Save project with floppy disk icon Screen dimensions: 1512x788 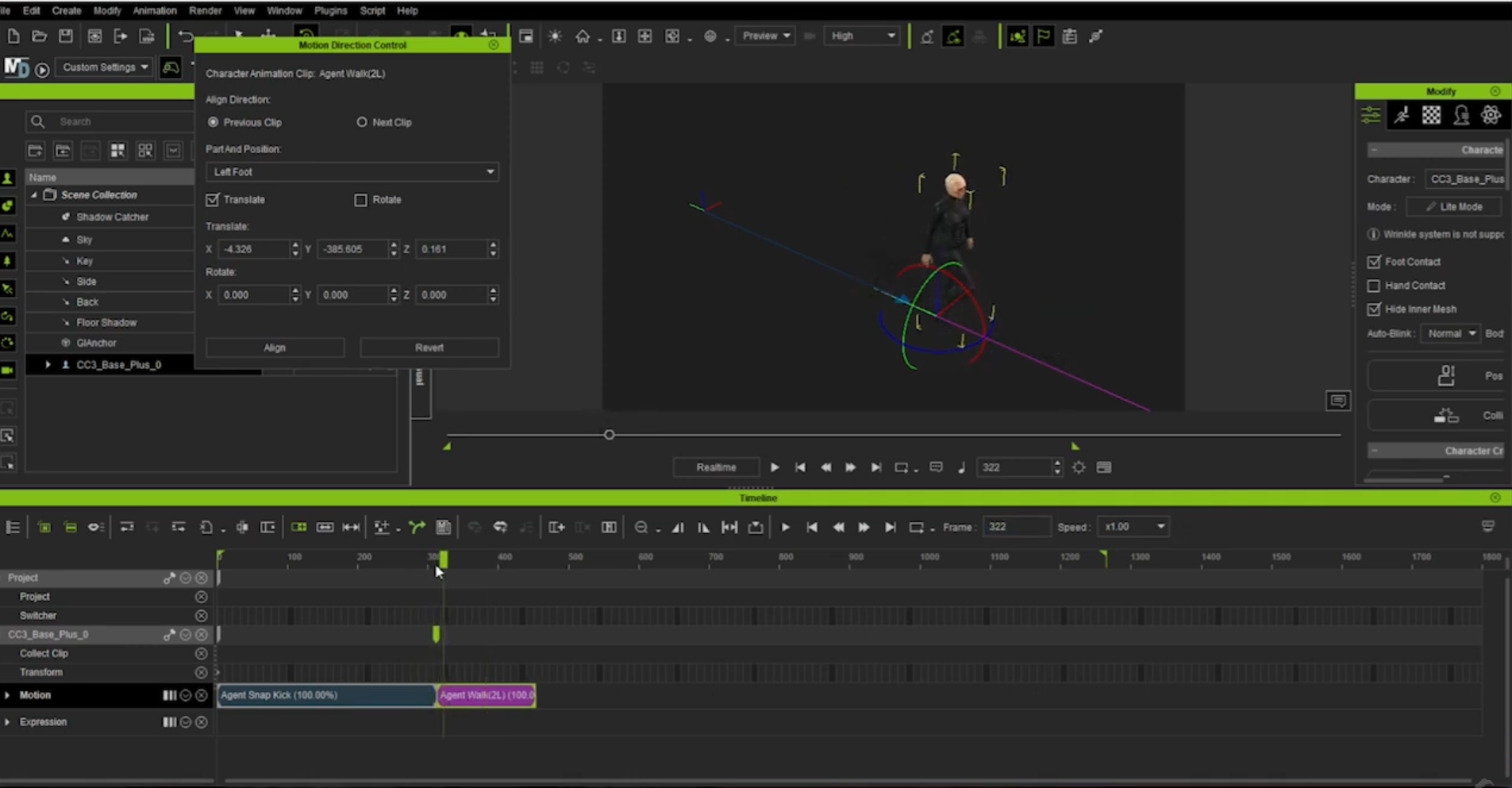(66, 36)
